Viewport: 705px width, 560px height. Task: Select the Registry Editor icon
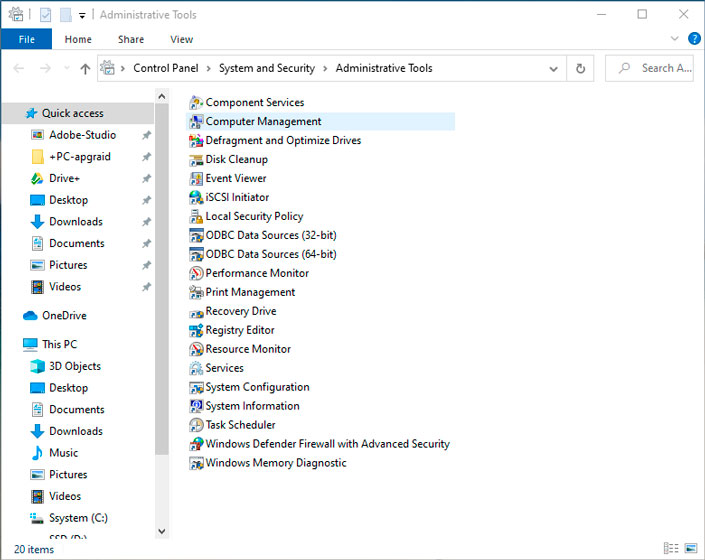[196, 330]
